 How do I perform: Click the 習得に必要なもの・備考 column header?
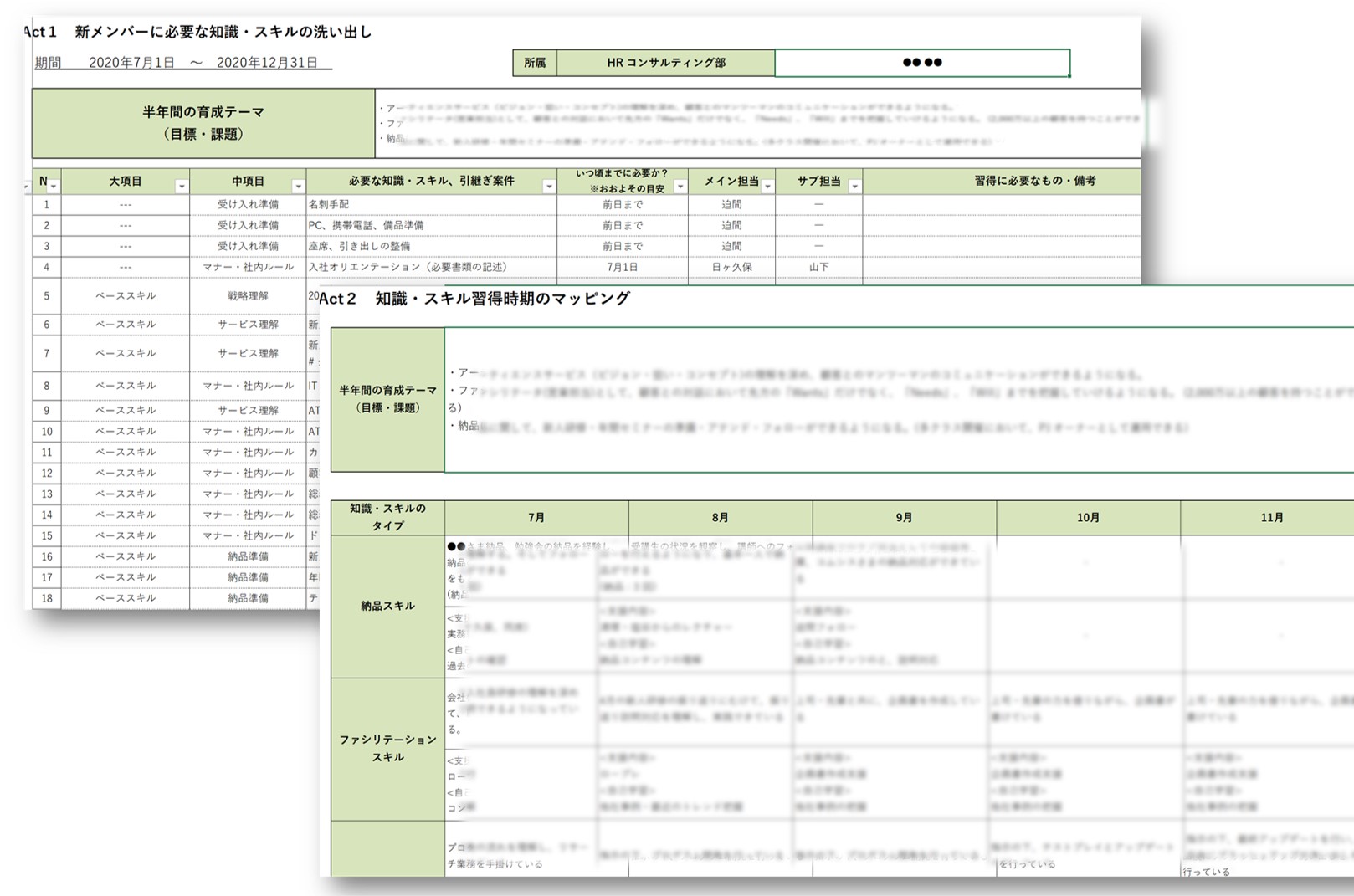(1034, 182)
